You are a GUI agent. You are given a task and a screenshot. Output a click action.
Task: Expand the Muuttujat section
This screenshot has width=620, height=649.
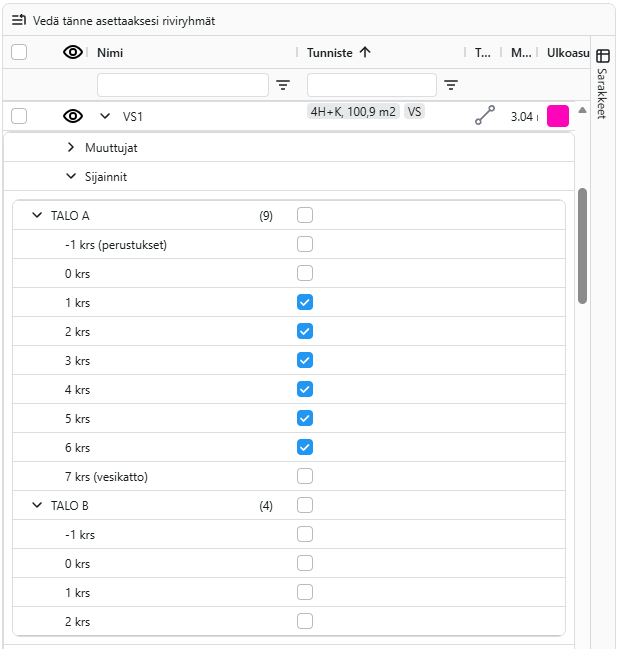[x=71, y=147]
